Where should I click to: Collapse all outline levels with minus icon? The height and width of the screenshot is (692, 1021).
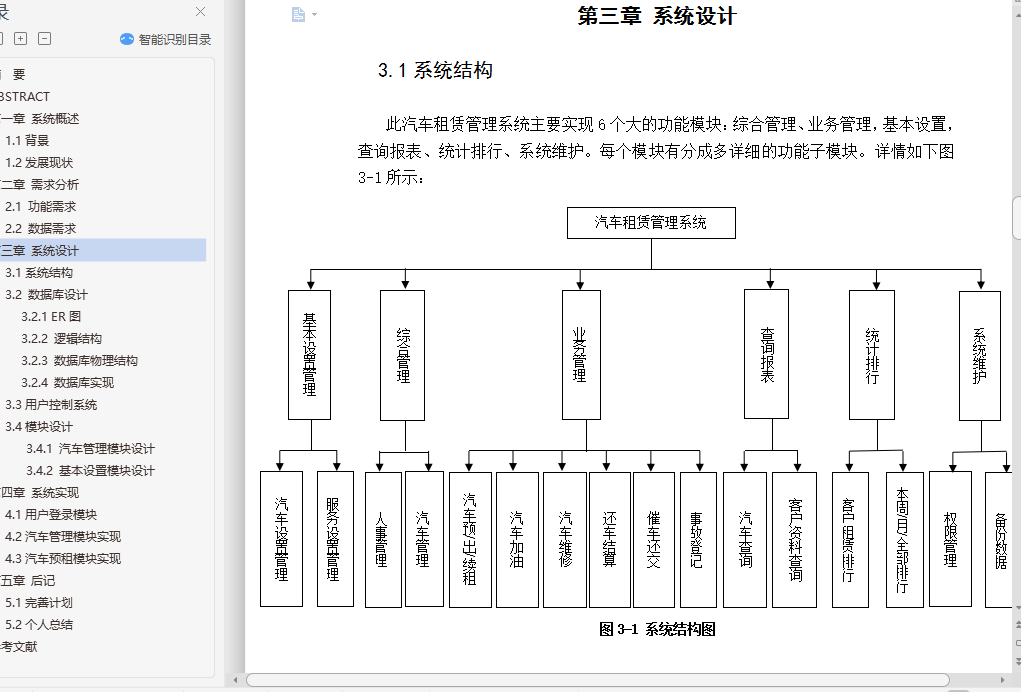pos(44,38)
